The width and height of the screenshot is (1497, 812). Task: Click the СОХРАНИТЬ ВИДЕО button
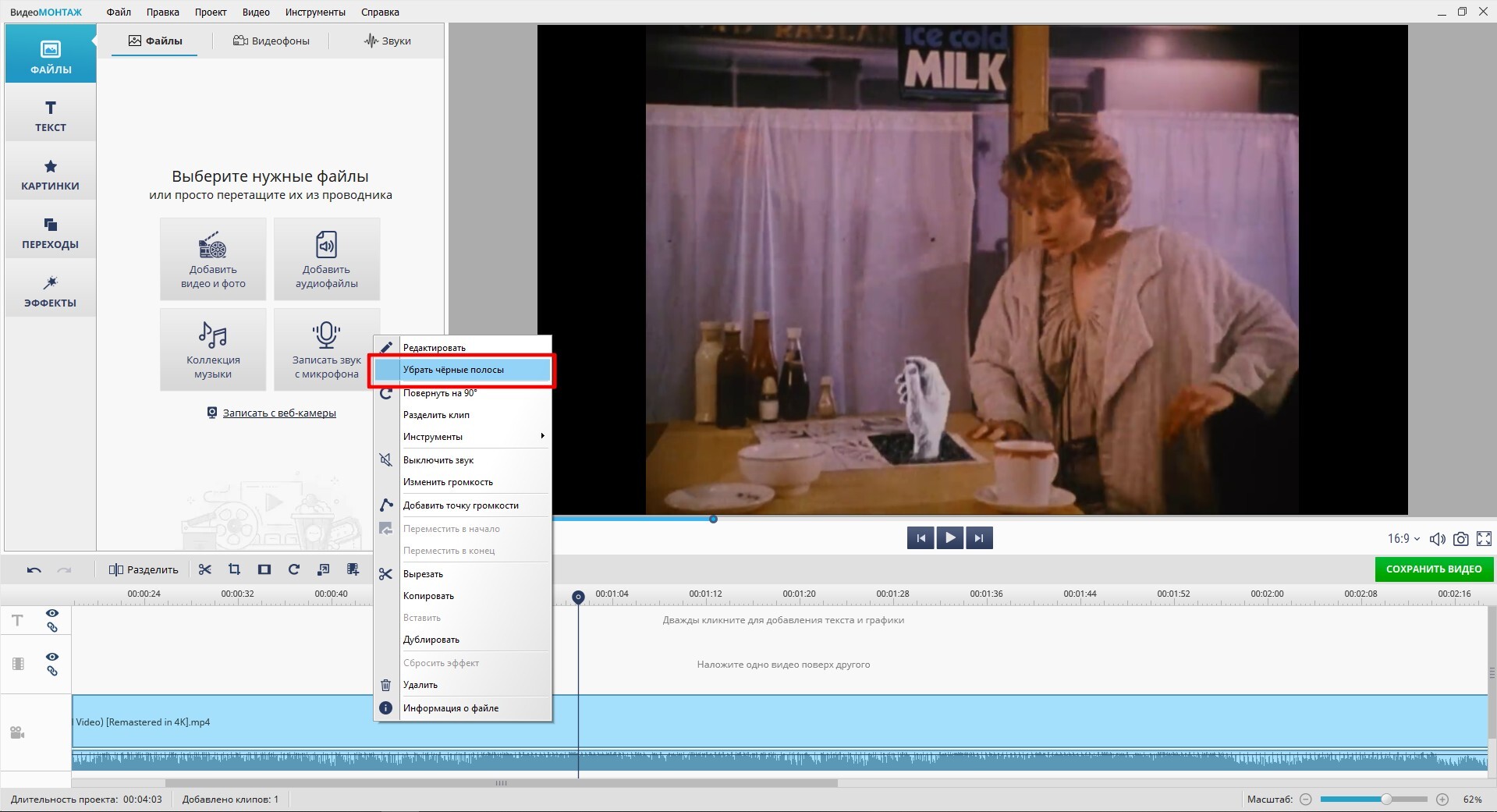click(1433, 569)
